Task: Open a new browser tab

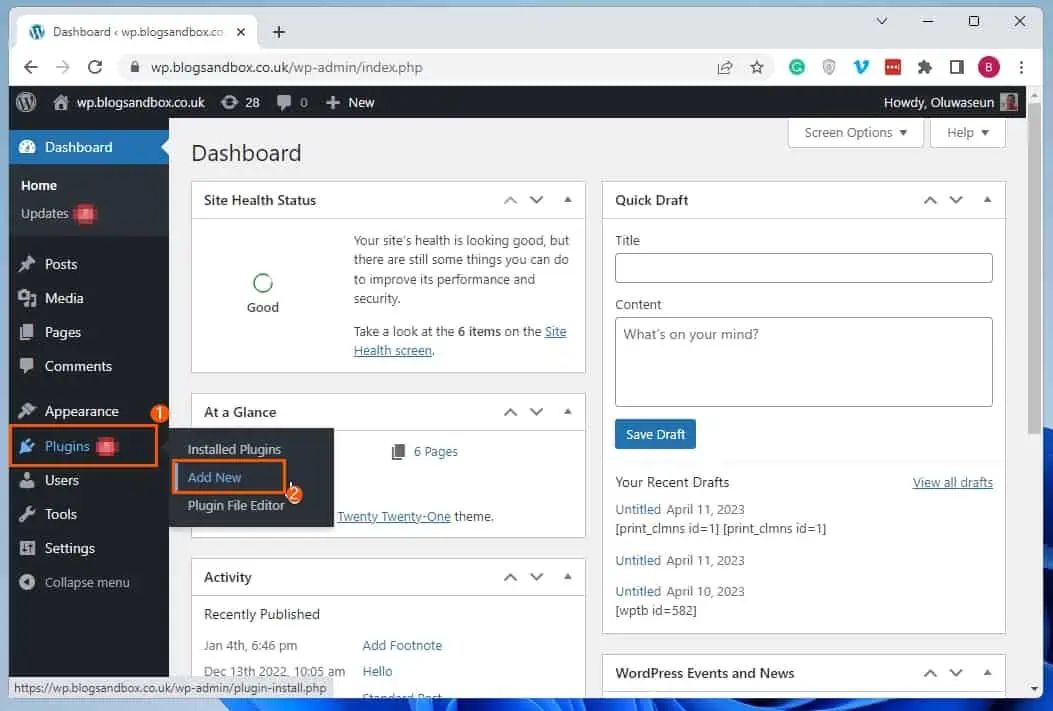Action: [x=279, y=32]
